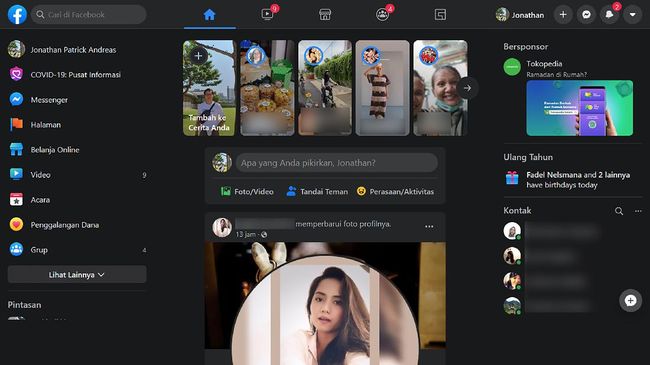Click Foto/Video in composer
This screenshot has width=650, height=365.
pyautogui.click(x=247, y=192)
